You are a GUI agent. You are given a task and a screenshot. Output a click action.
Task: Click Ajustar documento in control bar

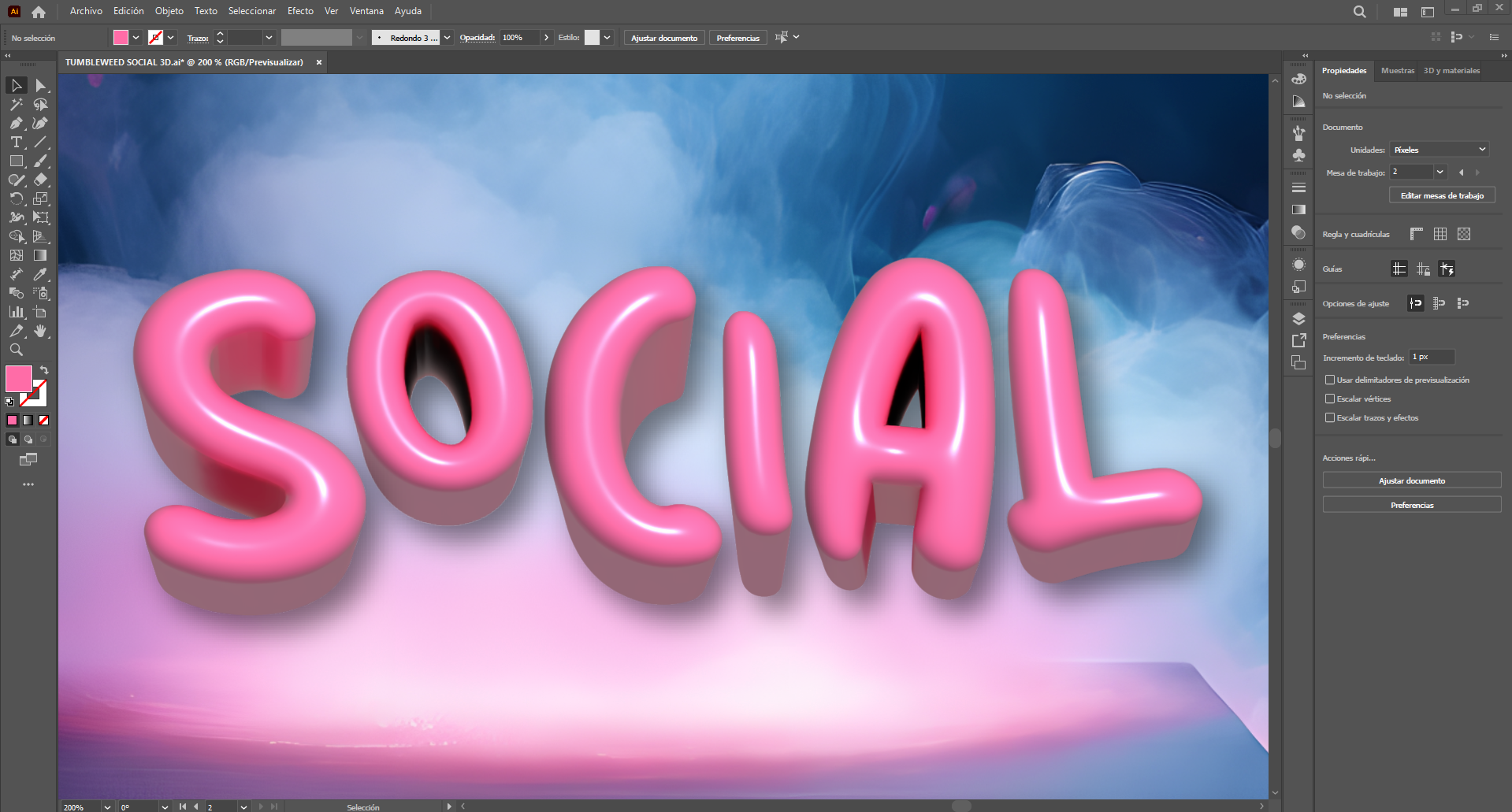[664, 38]
